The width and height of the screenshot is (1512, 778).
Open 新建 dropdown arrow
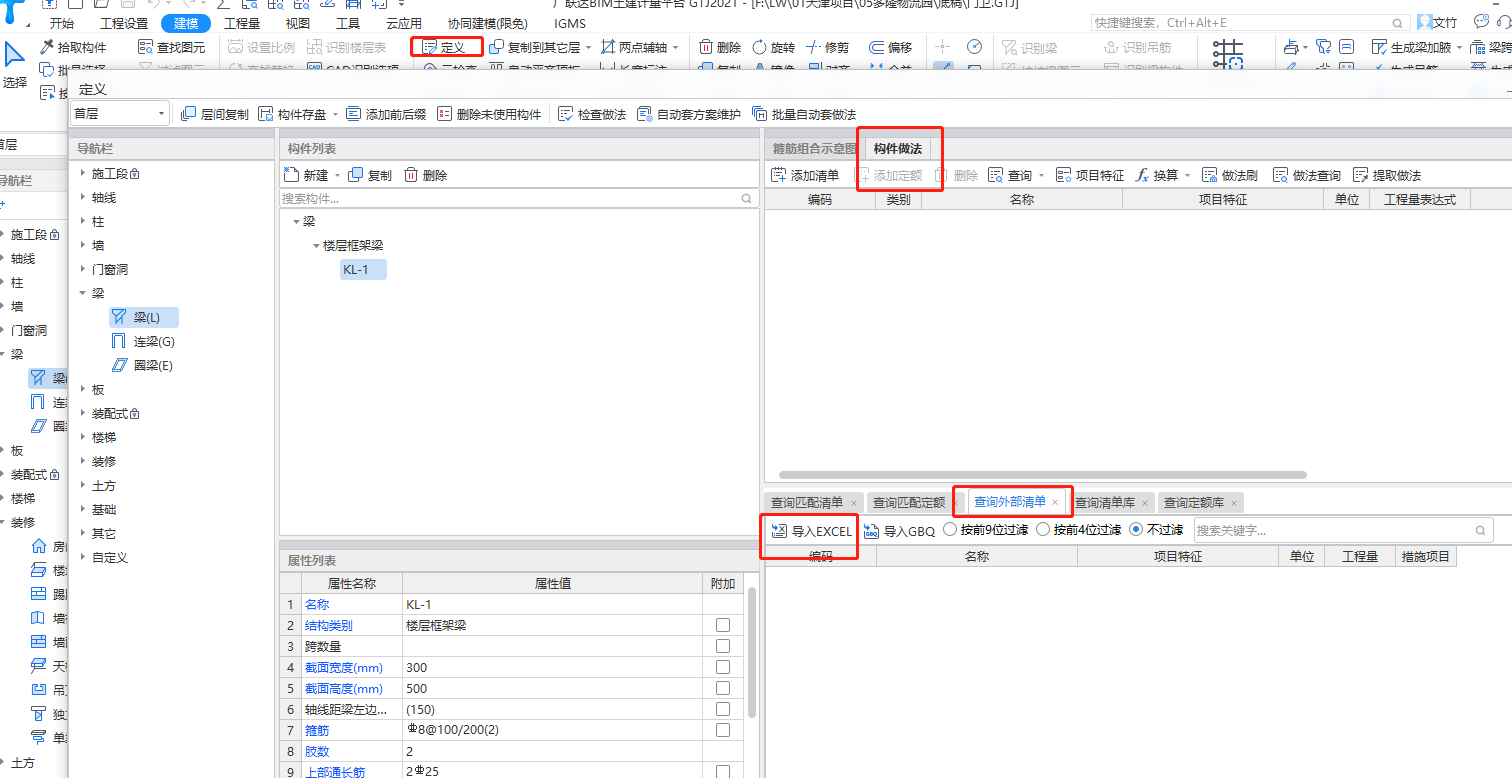337,175
